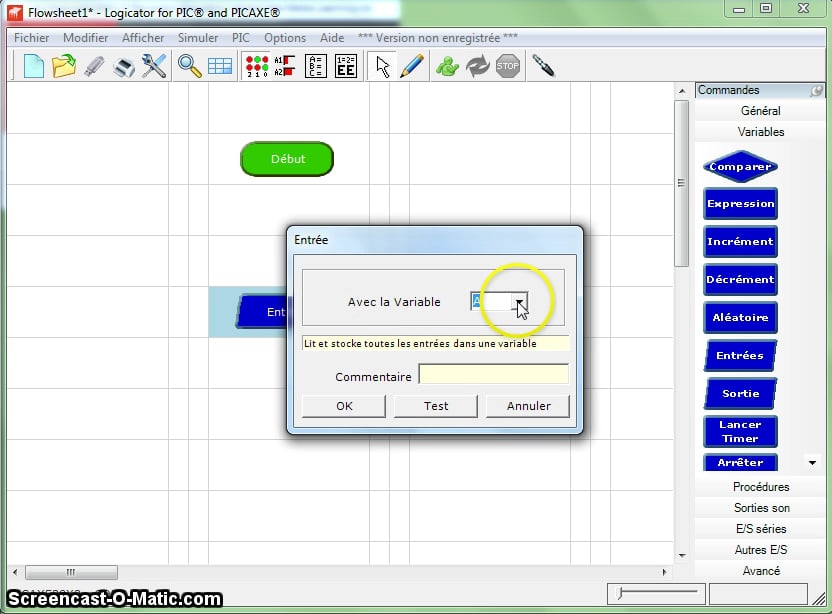Open the Simuler menu

pos(198,38)
